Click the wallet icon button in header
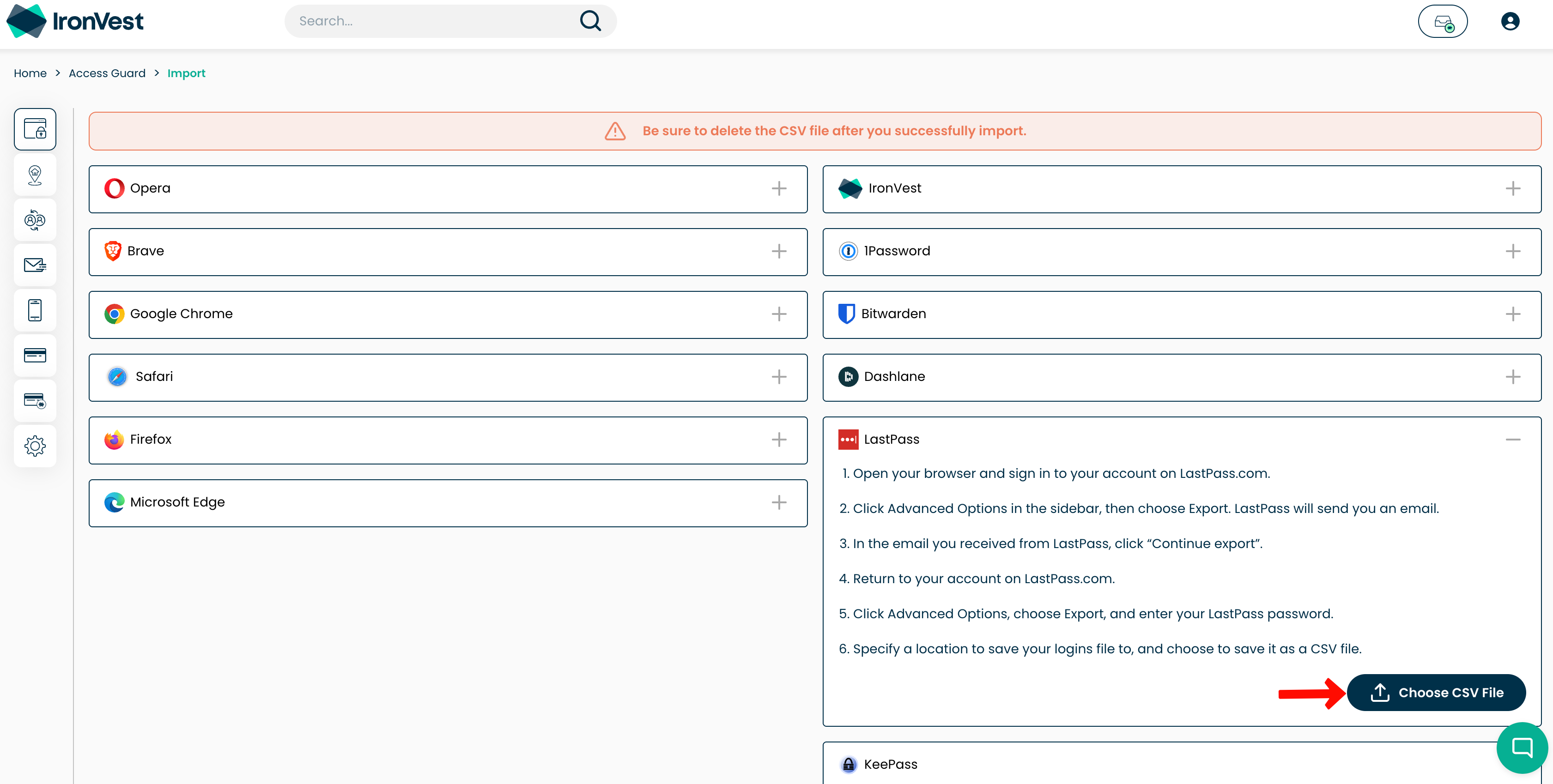Viewport: 1553px width, 784px height. pos(1443,21)
